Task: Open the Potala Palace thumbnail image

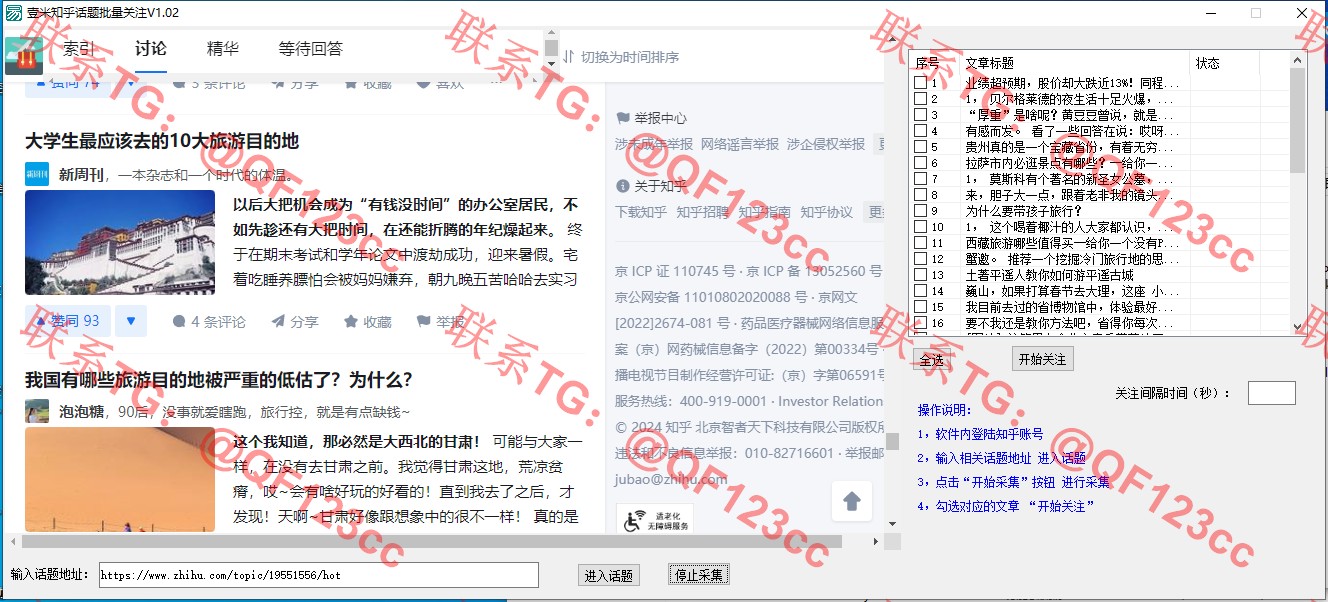Action: [120, 242]
